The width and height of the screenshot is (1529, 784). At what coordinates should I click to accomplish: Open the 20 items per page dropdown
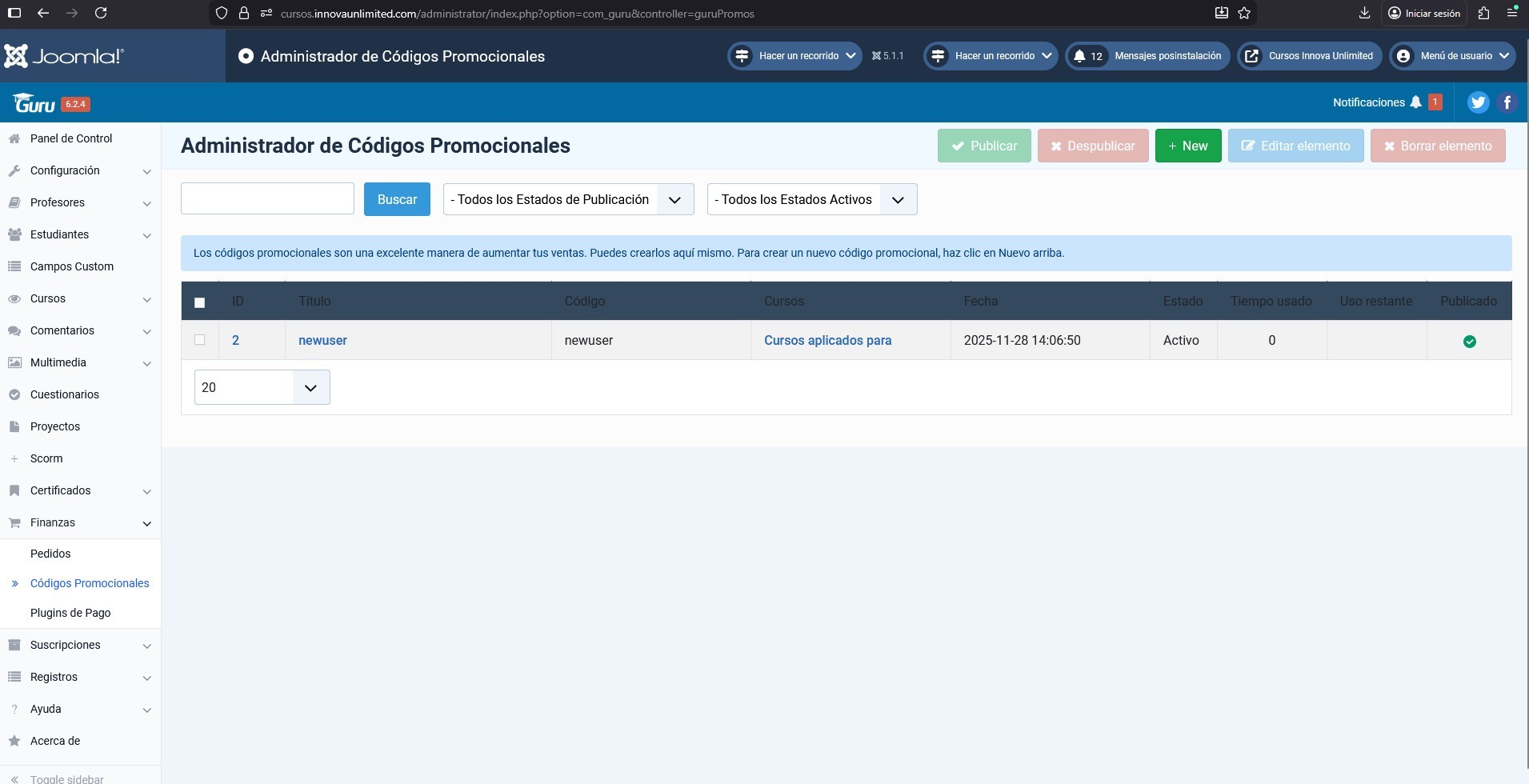click(x=262, y=387)
